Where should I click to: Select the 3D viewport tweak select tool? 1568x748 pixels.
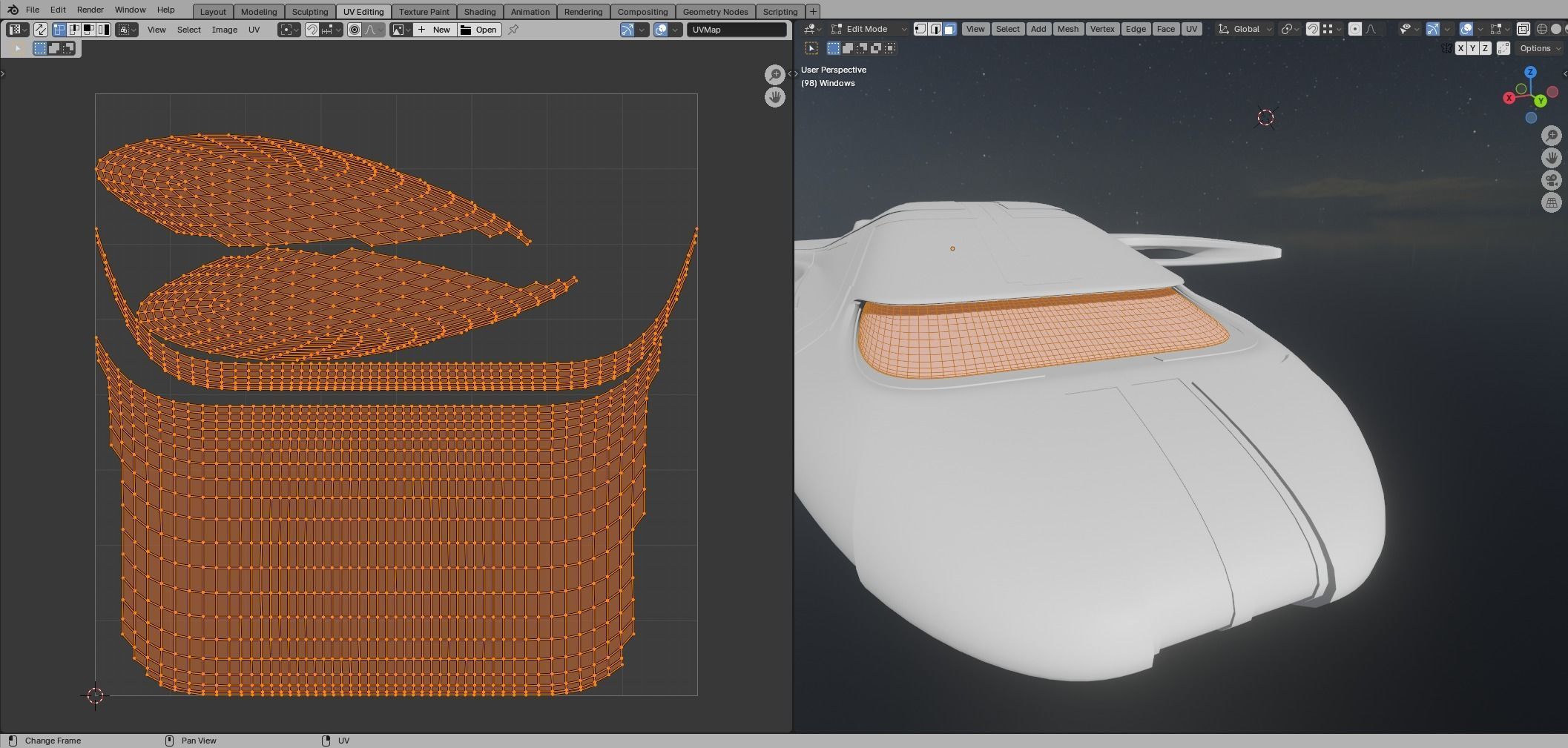pyautogui.click(x=811, y=48)
